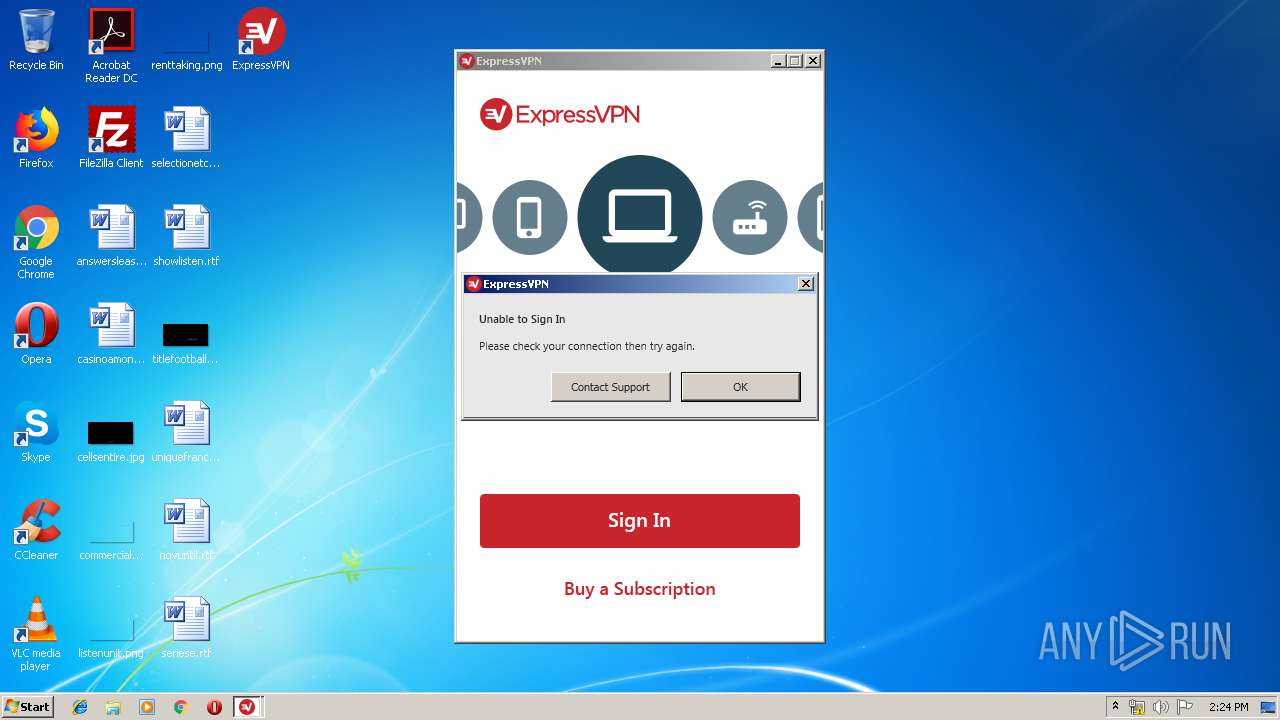Screen dimensions: 1280x720
Task: Open the Windows Start menu
Action: [x=28, y=707]
